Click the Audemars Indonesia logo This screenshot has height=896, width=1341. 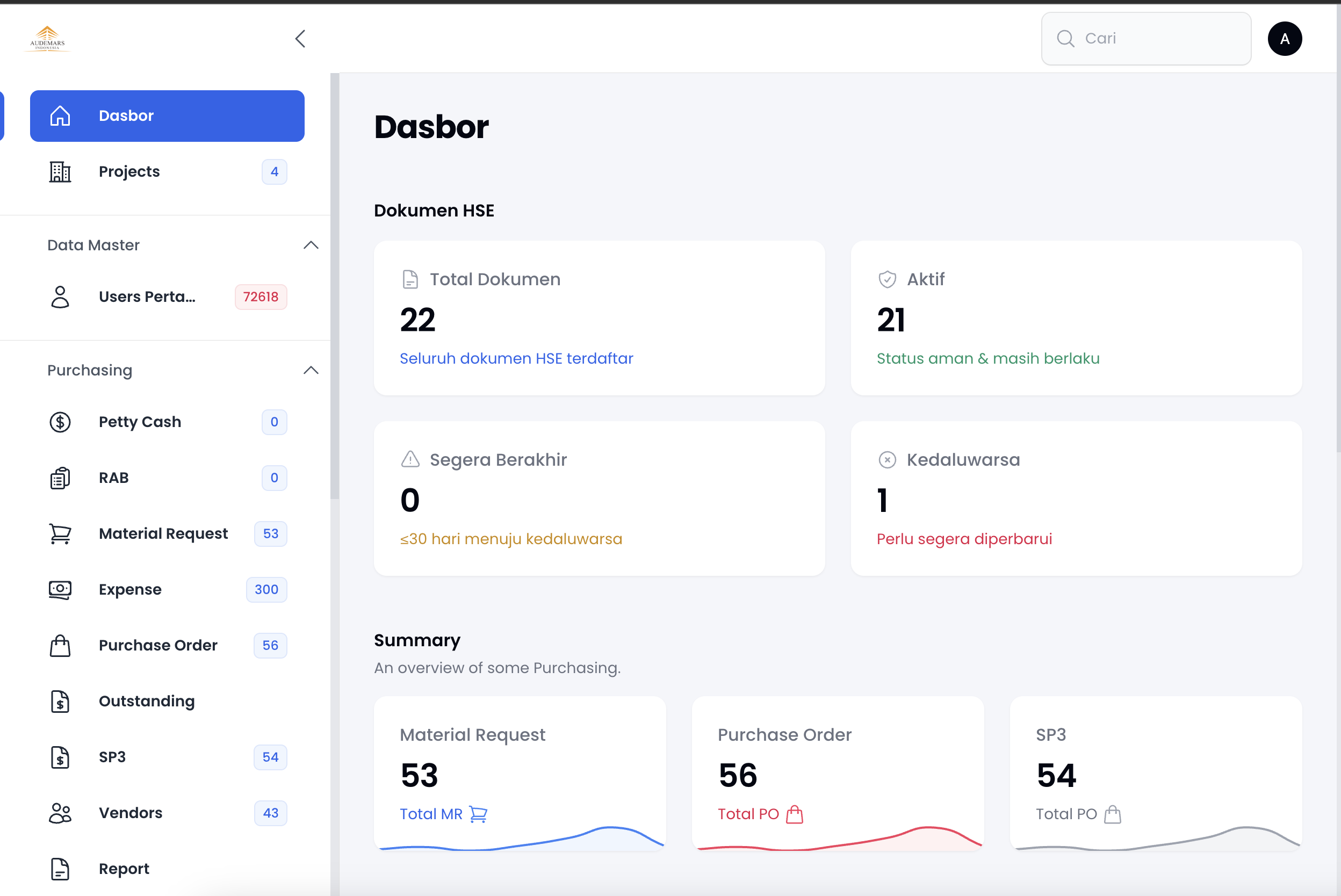click(47, 38)
